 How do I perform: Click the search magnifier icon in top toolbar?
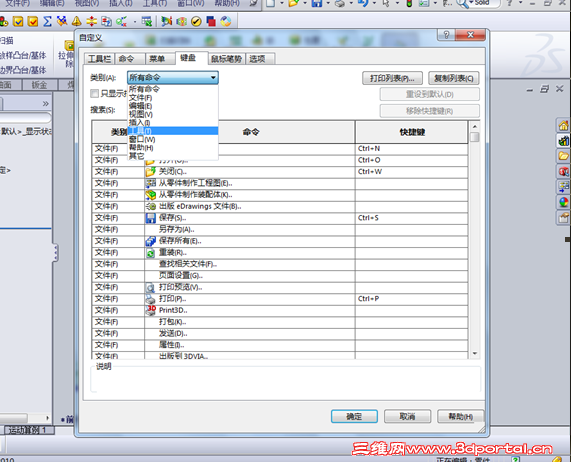click(x=462, y=4)
